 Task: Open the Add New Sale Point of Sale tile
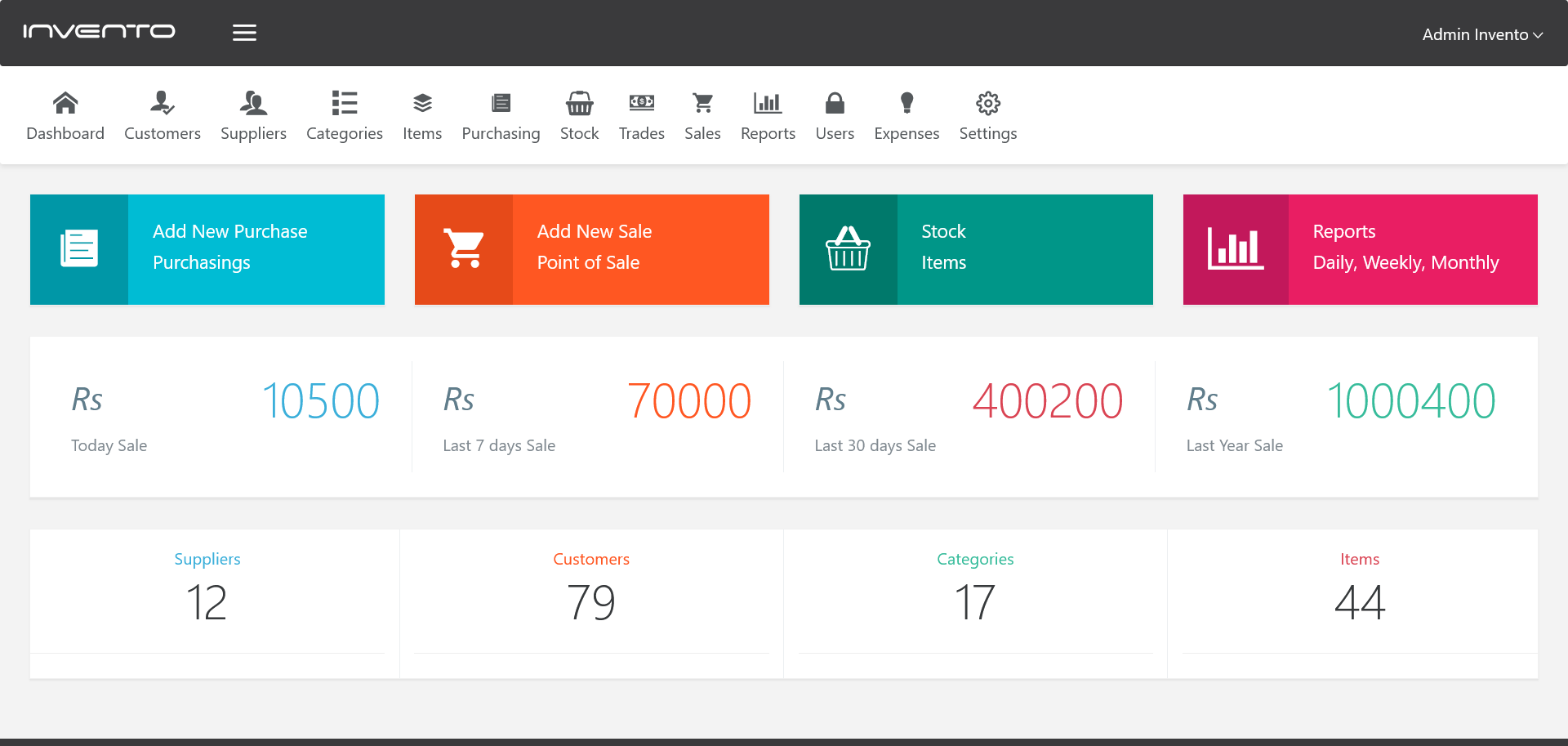[x=591, y=249]
